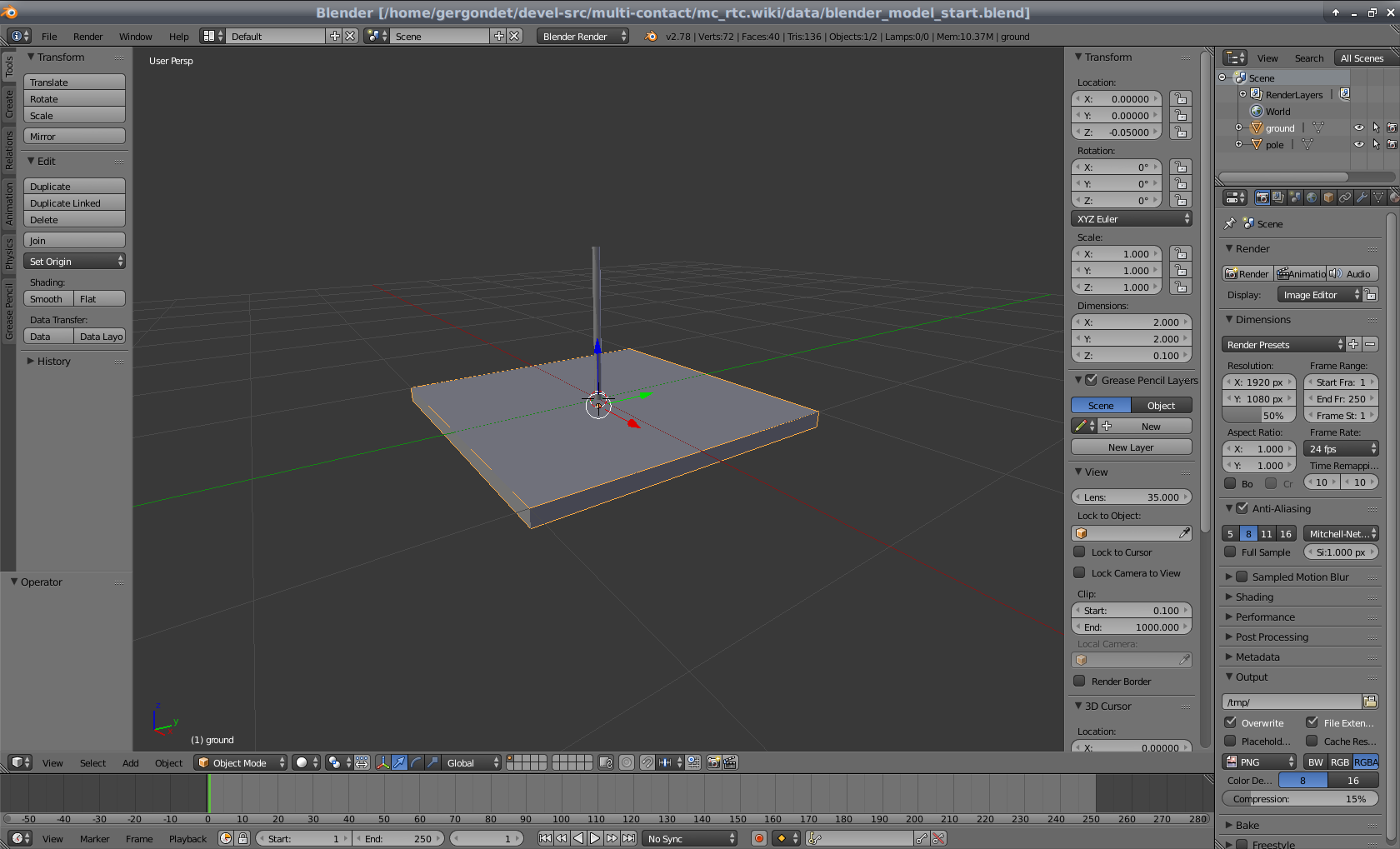Open the Object properties tab (orange cube icon)

click(1328, 197)
